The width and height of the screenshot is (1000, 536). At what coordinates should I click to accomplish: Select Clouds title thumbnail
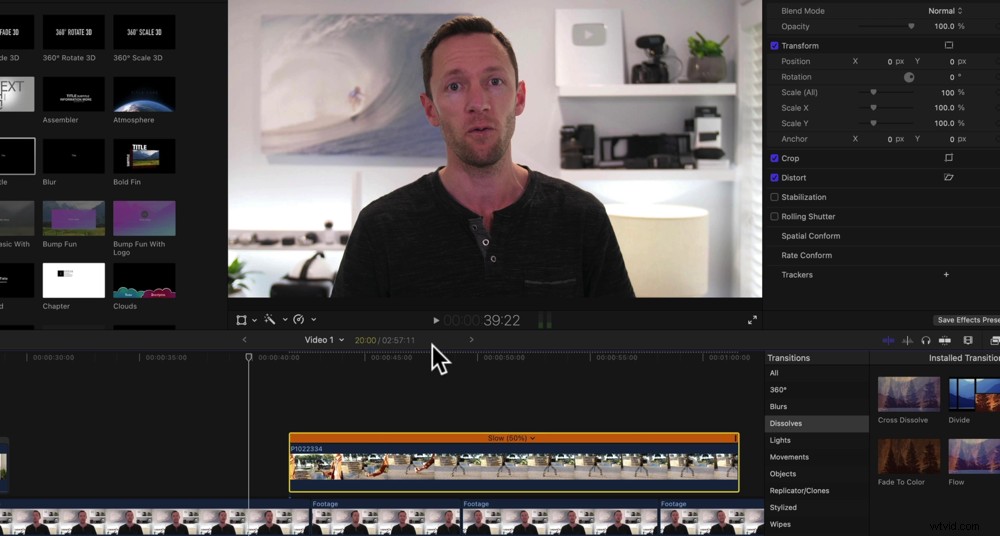click(x=144, y=280)
